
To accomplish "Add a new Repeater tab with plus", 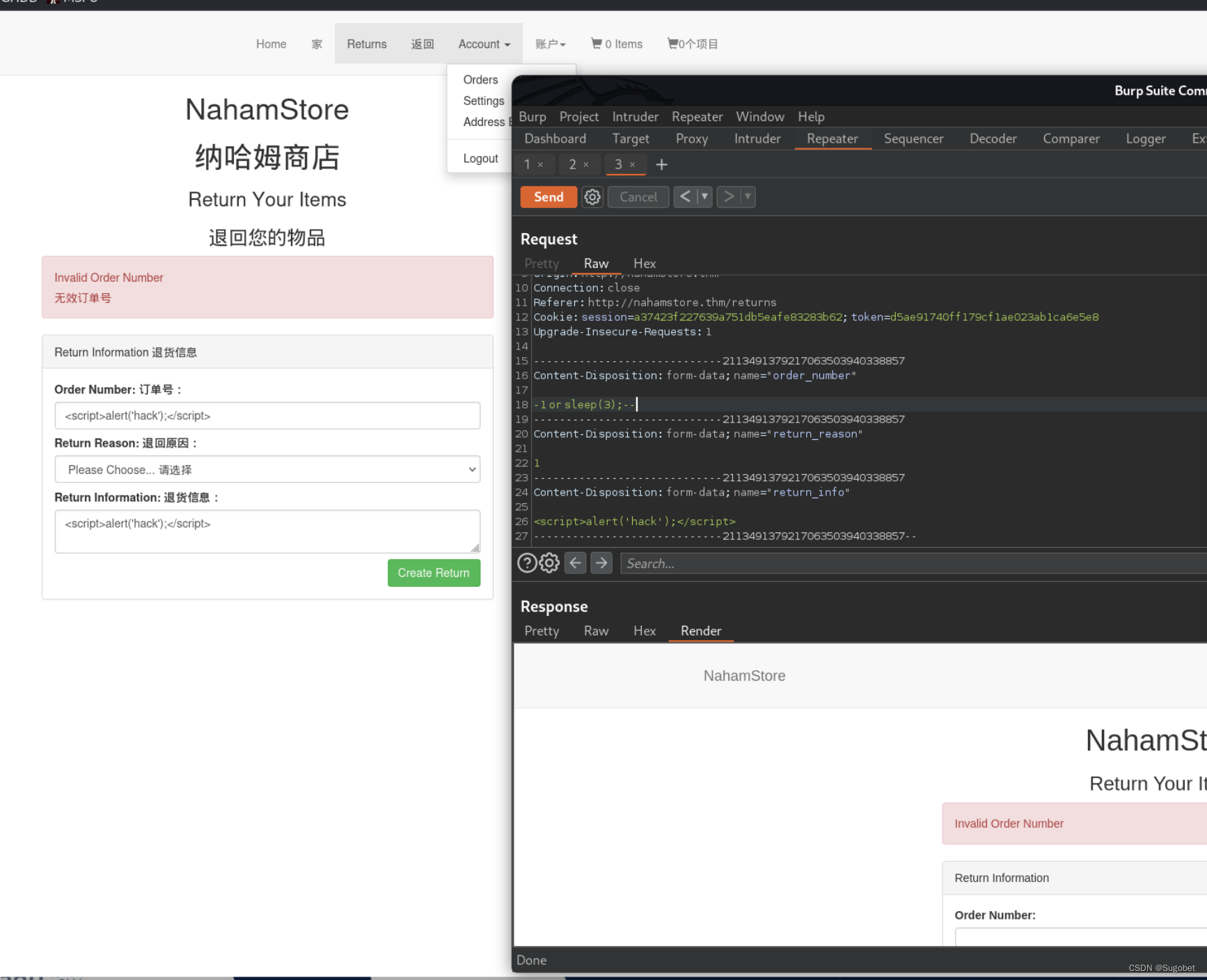I will click(x=661, y=165).
